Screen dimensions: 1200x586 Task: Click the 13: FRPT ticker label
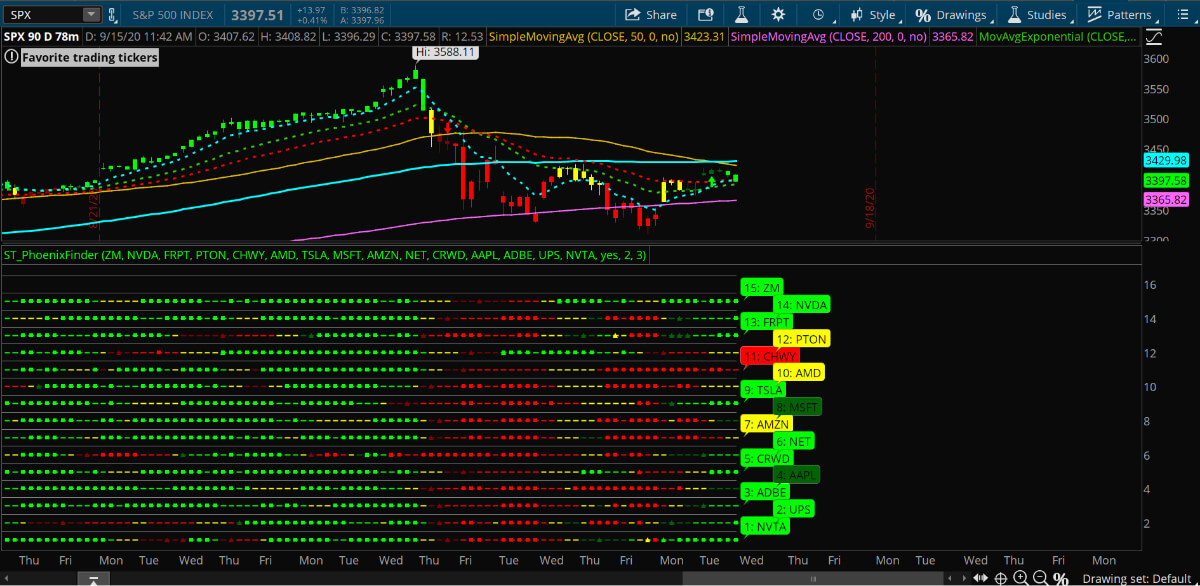click(x=766, y=322)
